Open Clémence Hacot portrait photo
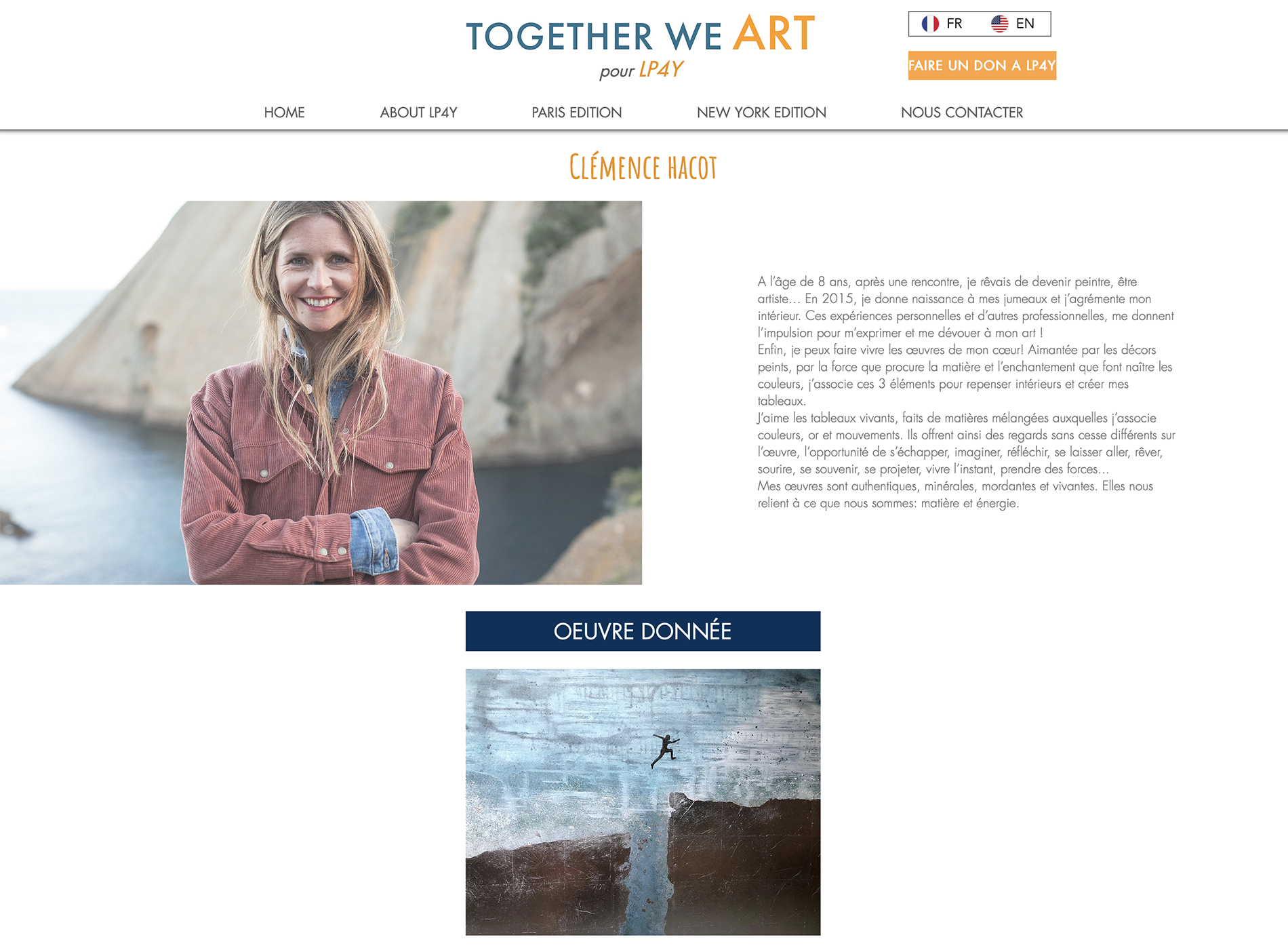The width and height of the screenshot is (1288, 950). (321, 393)
